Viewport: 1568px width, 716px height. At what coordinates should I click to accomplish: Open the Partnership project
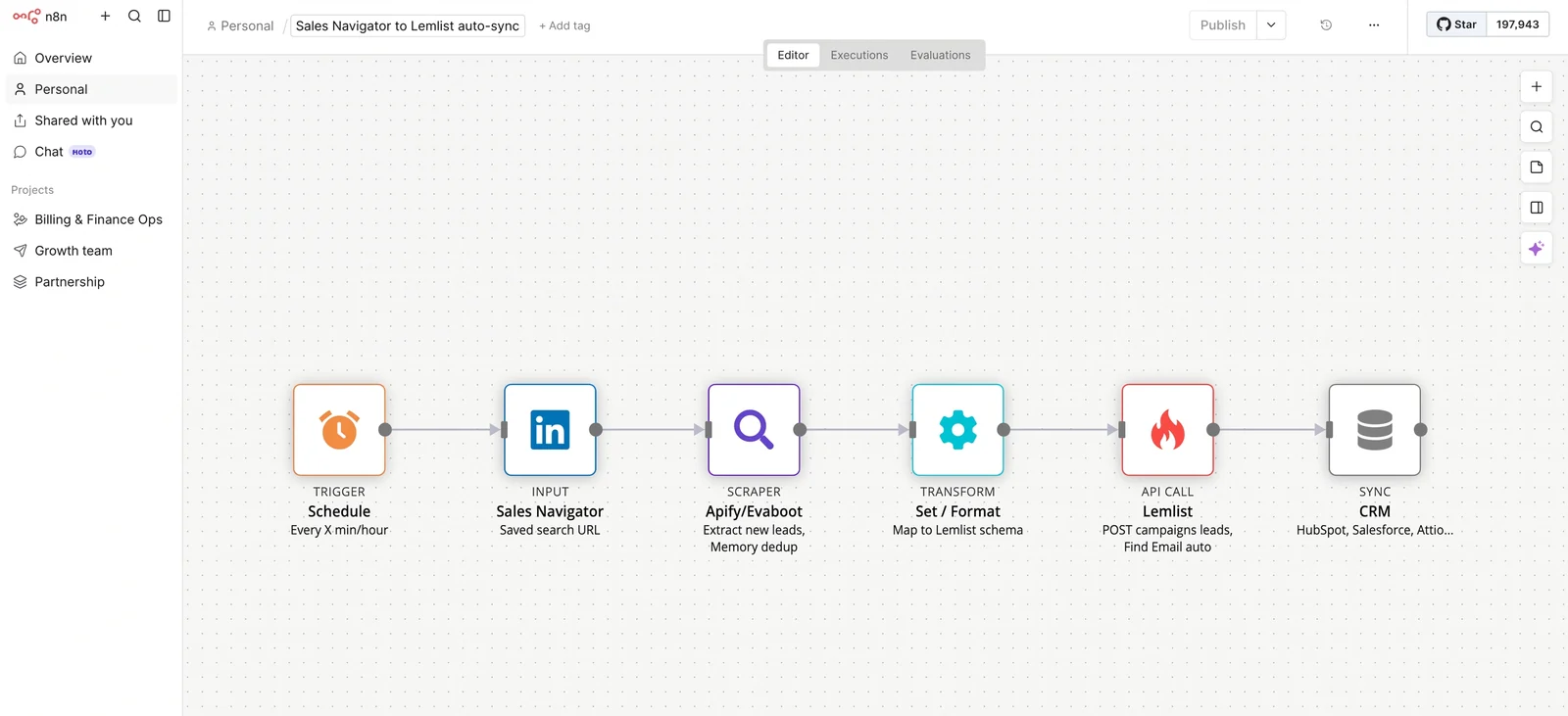point(91,282)
